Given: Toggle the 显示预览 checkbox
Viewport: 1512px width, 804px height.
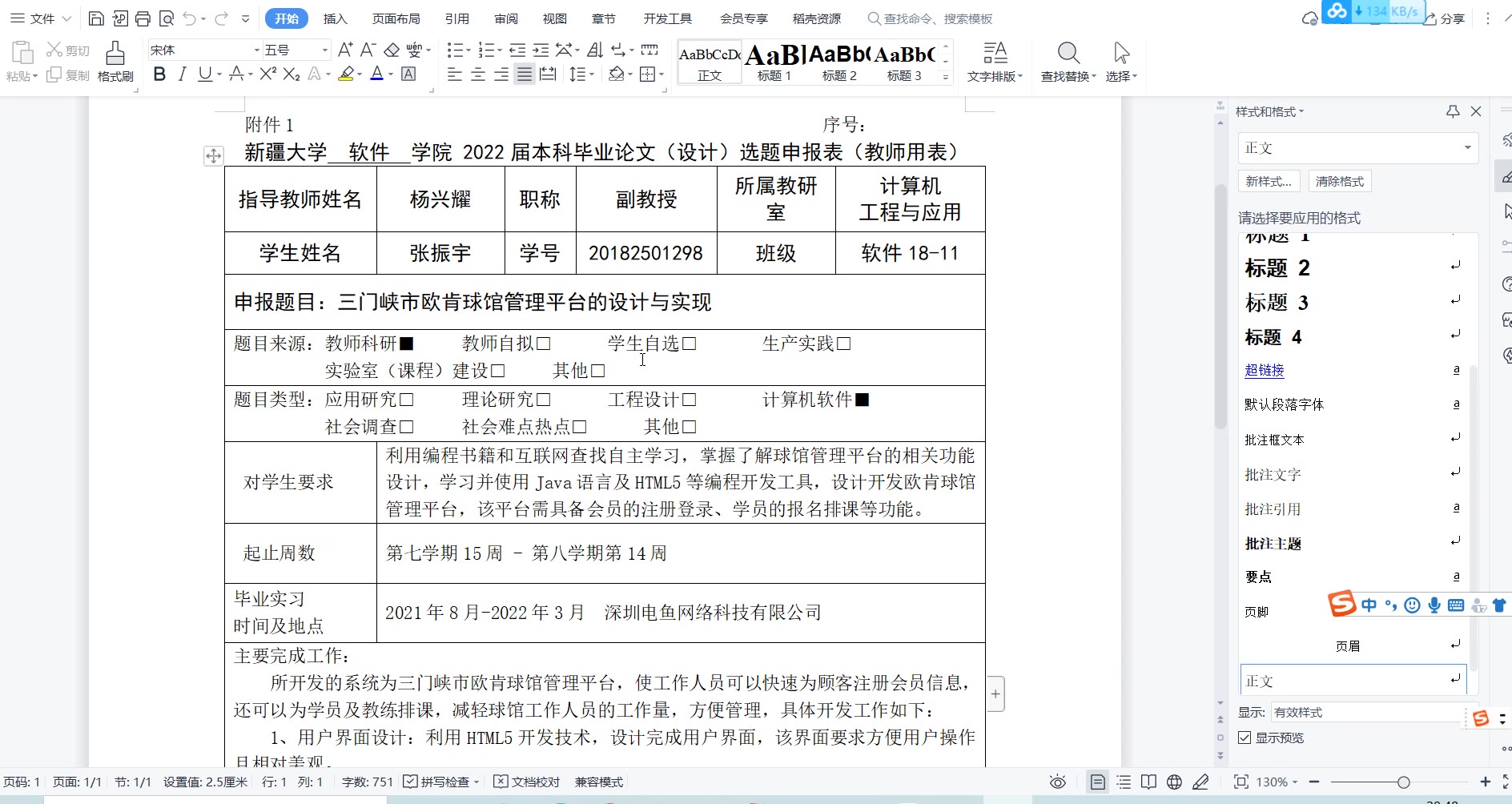Looking at the screenshot, I should 1245,738.
